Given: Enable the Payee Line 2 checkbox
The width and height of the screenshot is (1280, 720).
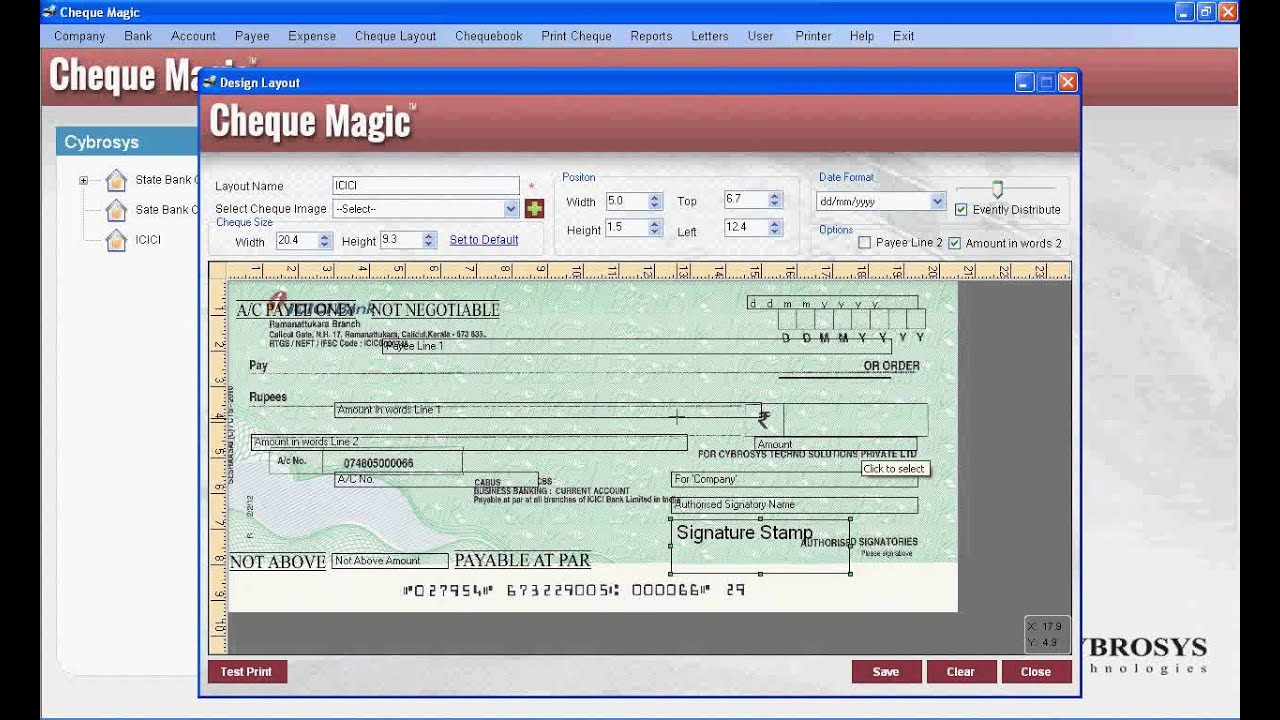Looking at the screenshot, I should tap(864, 243).
